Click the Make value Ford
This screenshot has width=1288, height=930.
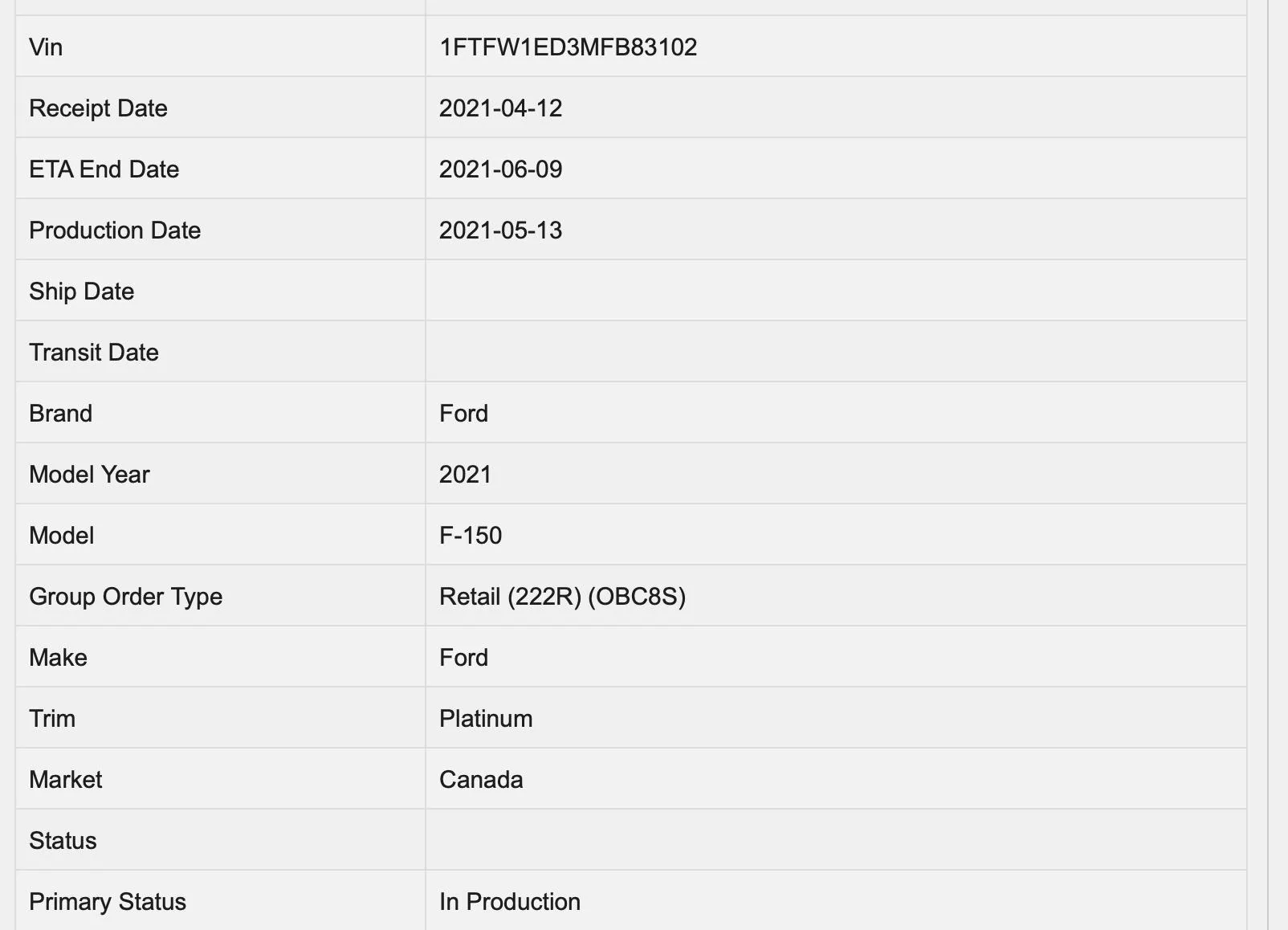(463, 658)
